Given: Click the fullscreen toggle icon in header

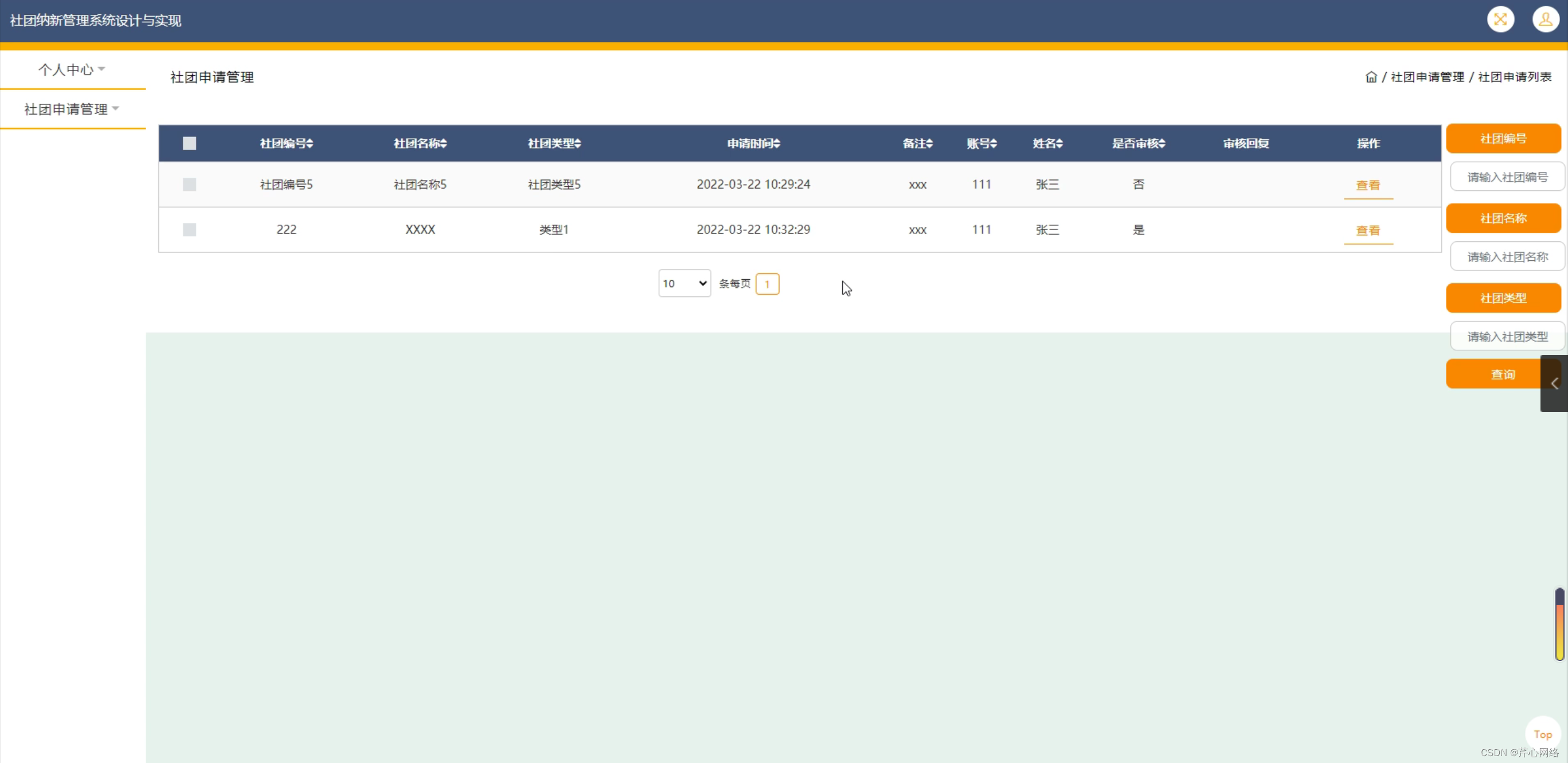Looking at the screenshot, I should pos(1500,19).
